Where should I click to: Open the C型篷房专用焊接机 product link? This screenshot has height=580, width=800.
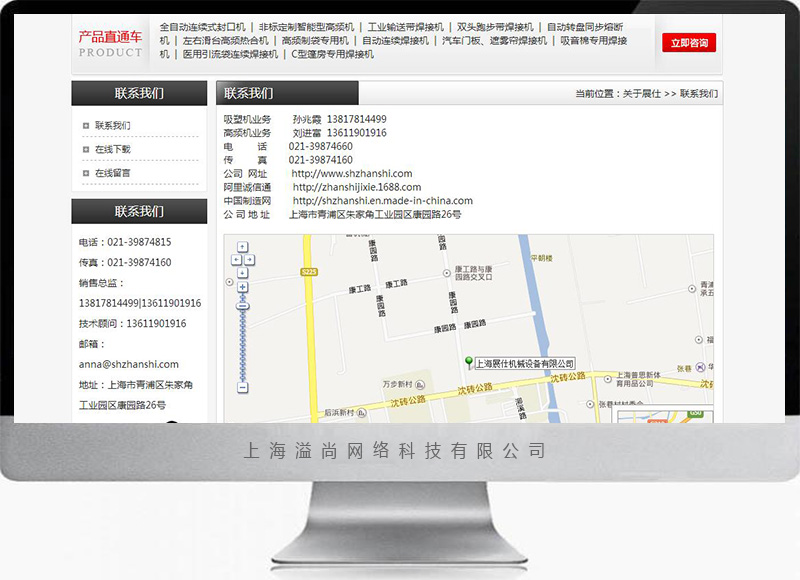tap(332, 55)
